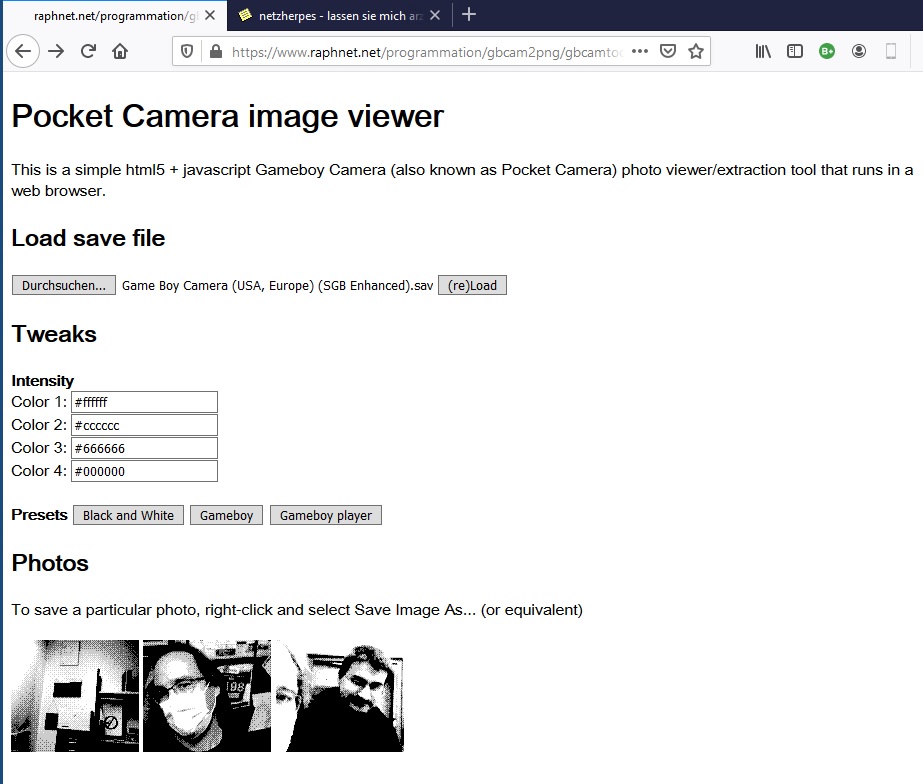This screenshot has height=784, width=923.
Task: Click the Presets label
Action: click(39, 514)
